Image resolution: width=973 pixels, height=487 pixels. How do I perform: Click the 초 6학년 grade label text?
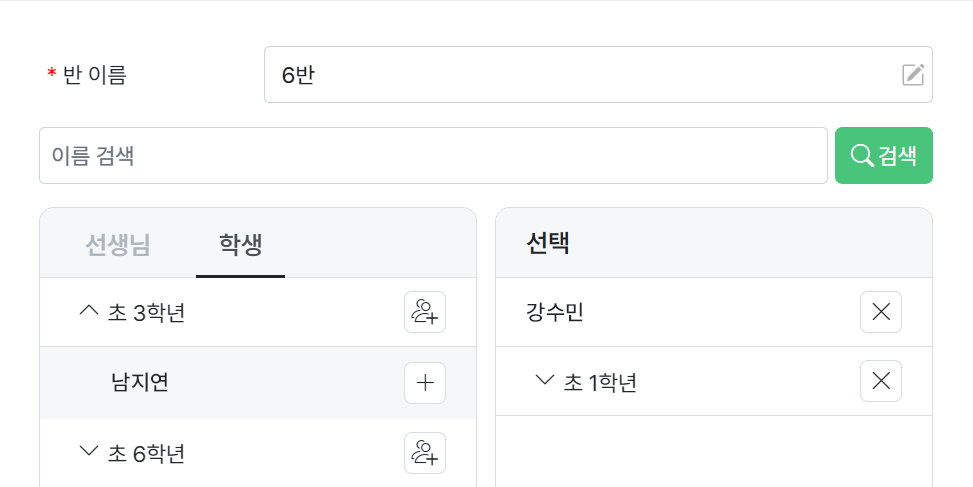147,454
